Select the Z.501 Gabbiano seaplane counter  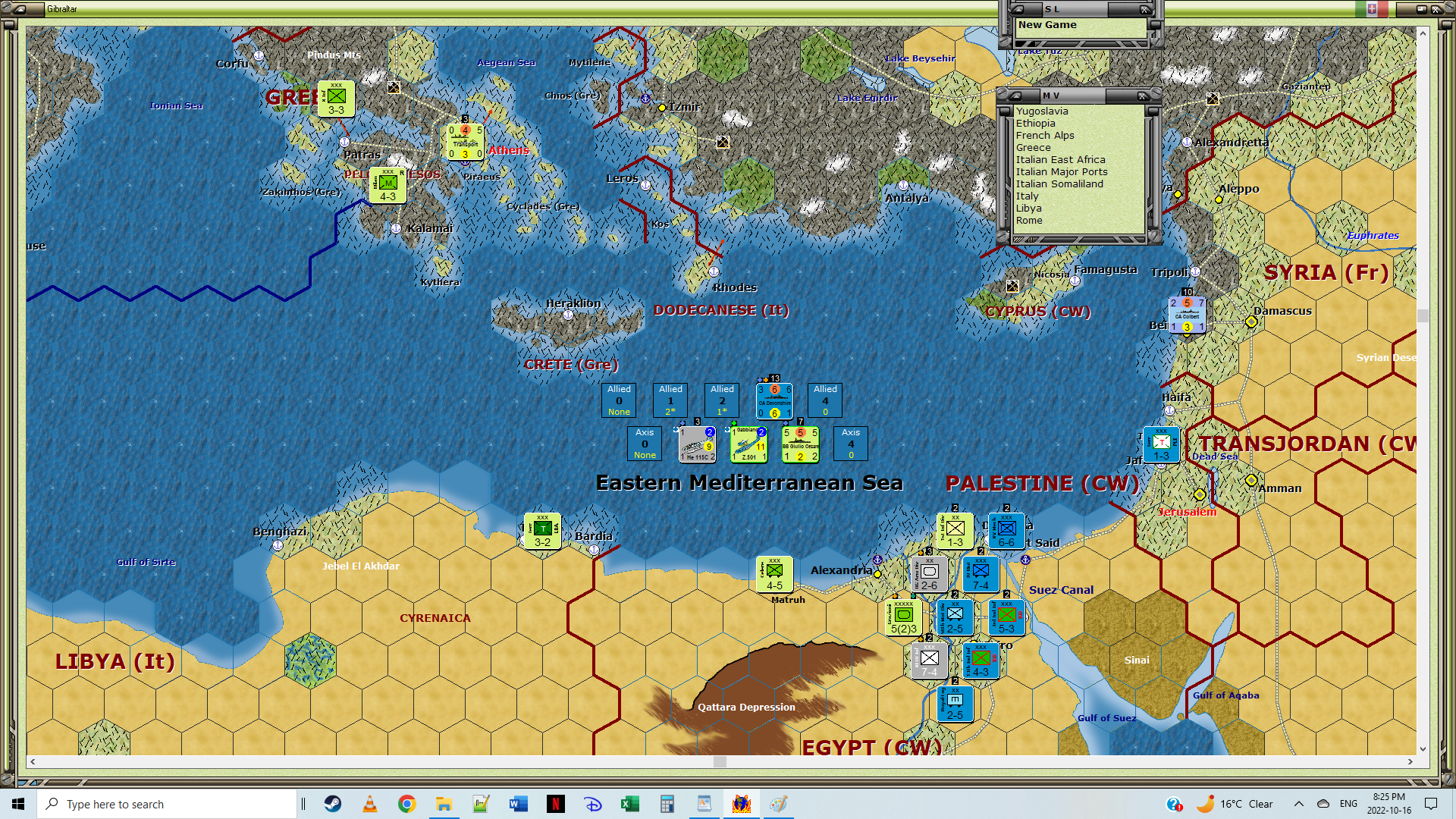tap(748, 444)
